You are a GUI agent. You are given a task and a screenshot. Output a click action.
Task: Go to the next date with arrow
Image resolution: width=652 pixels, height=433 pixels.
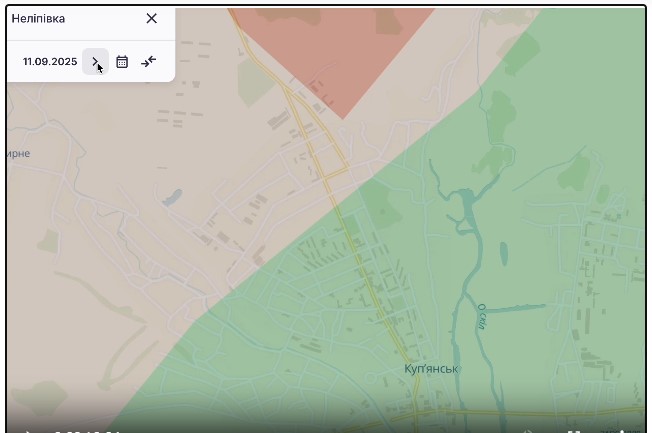coord(95,62)
